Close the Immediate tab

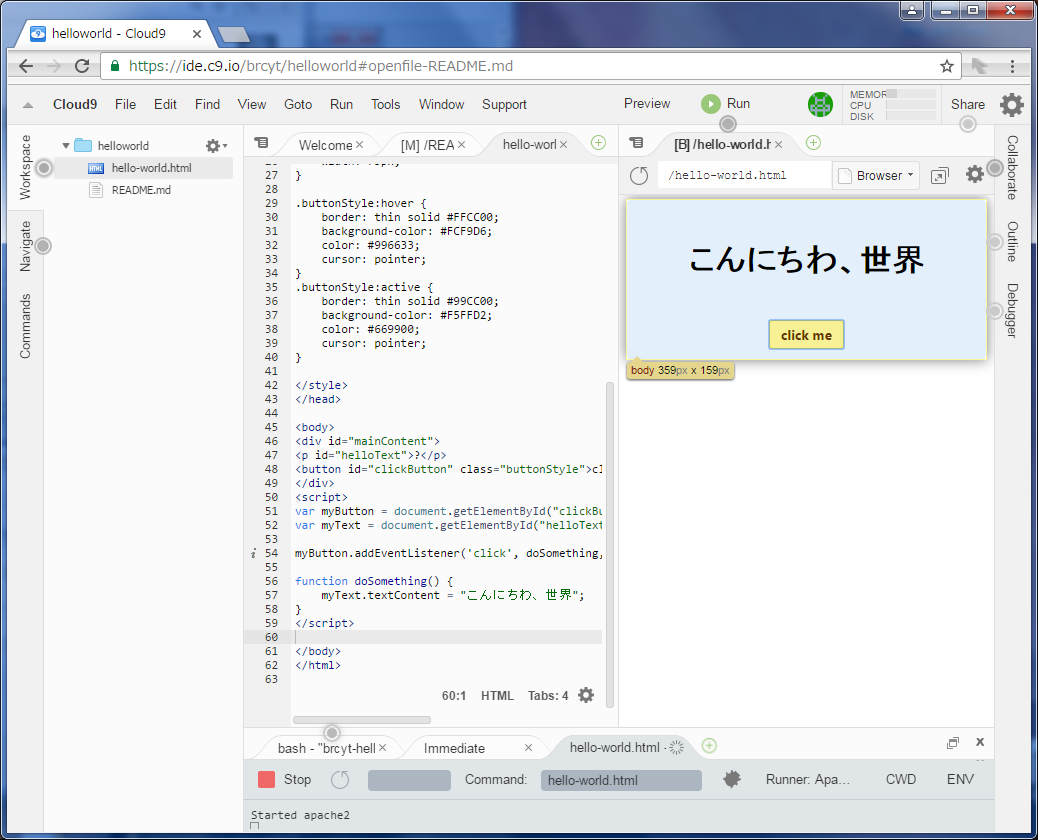(528, 747)
